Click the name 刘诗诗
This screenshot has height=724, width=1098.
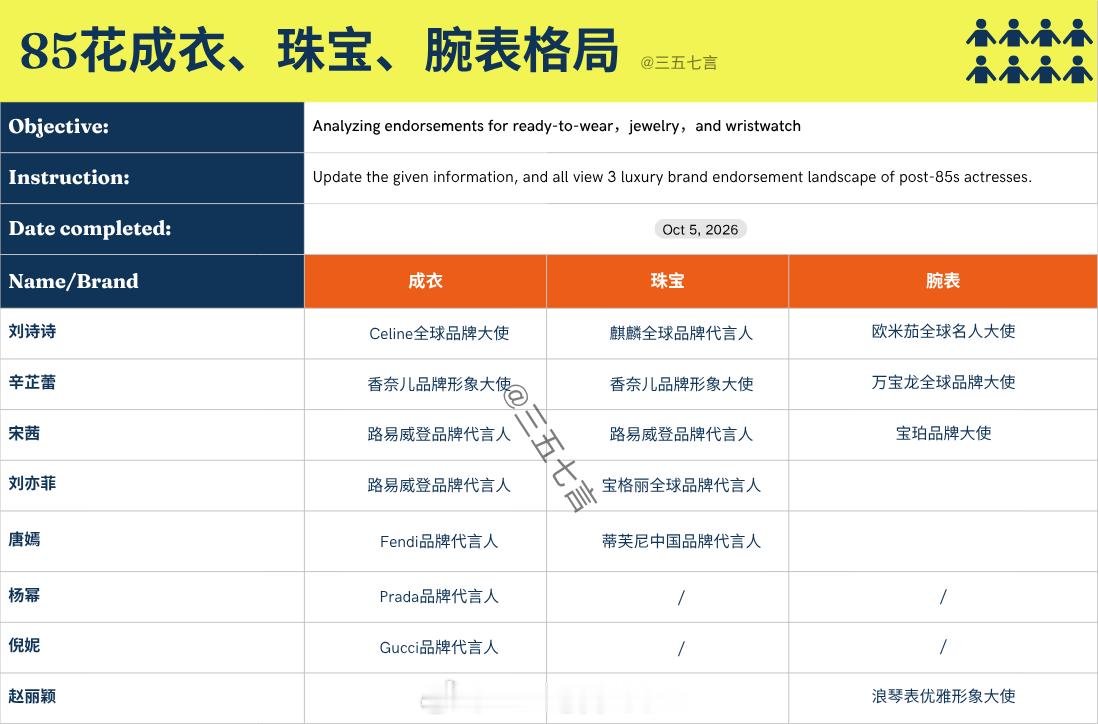tap(32, 332)
